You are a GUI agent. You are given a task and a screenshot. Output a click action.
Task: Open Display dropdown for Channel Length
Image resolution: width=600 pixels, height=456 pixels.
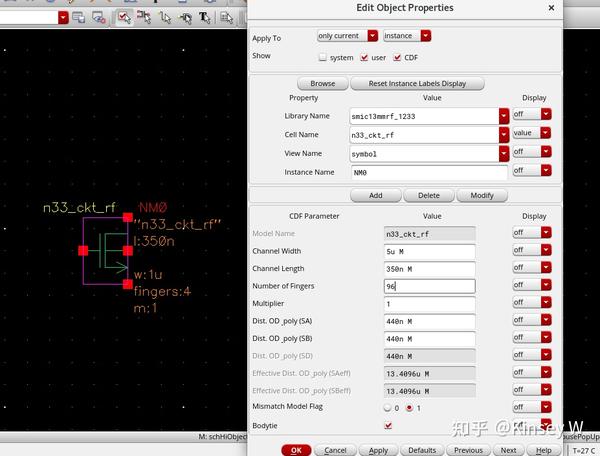tap(532, 267)
